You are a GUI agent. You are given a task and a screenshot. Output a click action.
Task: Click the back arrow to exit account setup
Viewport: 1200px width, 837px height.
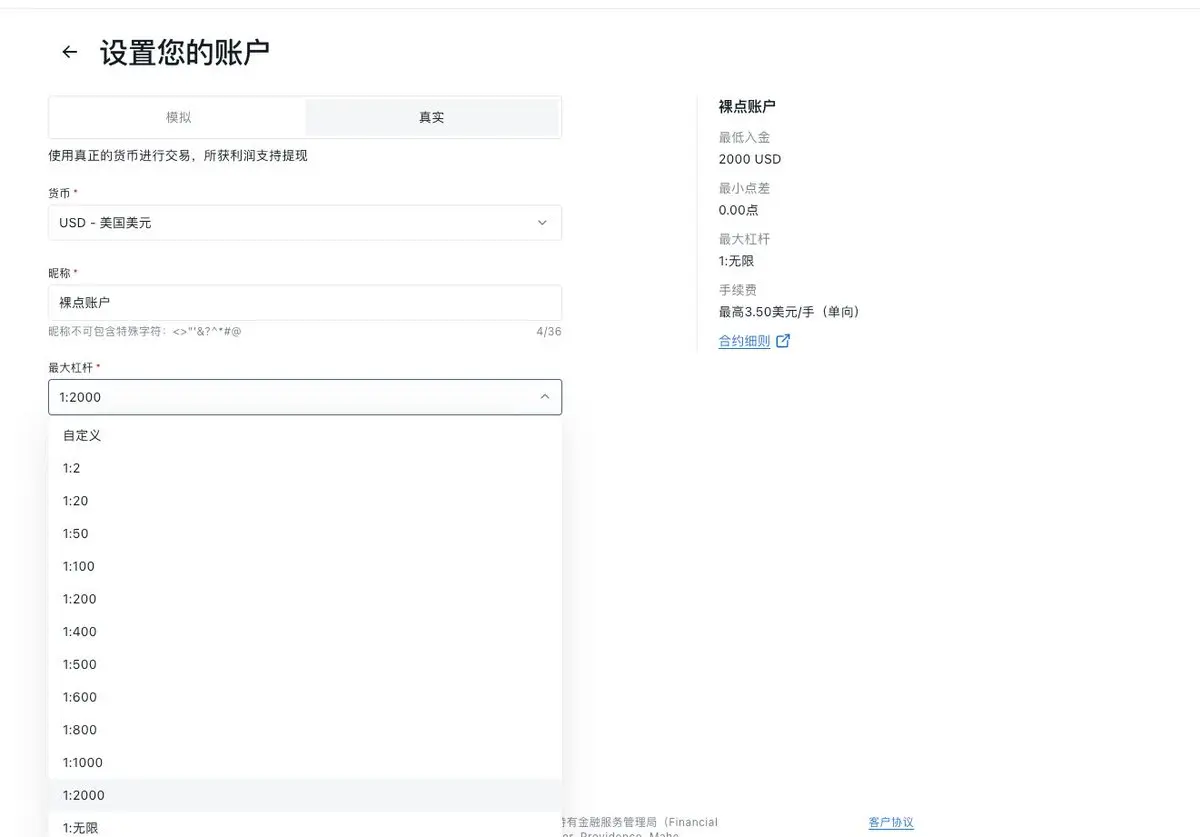point(68,52)
